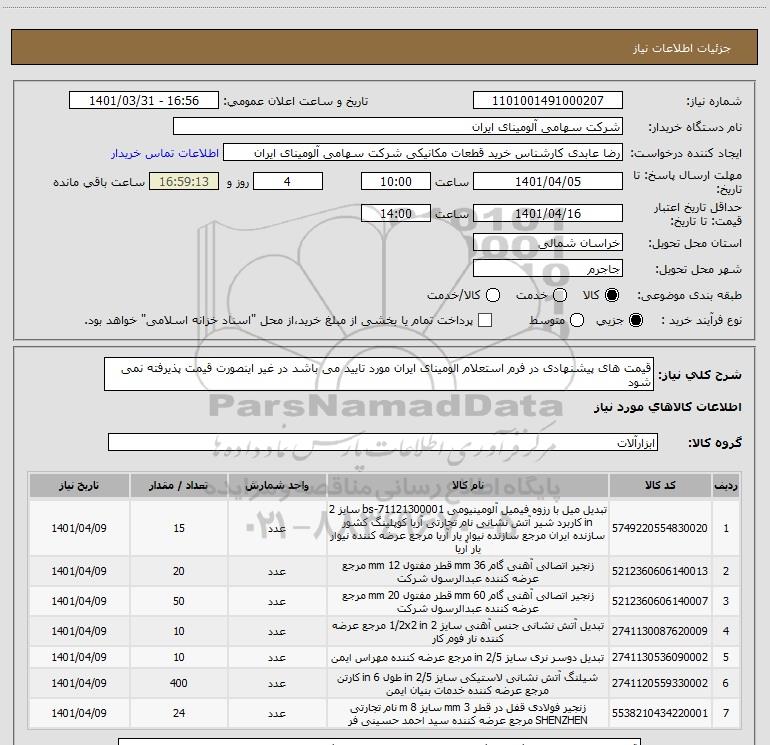Click the buyer name field شرکت سهامی آلومینای ایران

tap(398, 127)
